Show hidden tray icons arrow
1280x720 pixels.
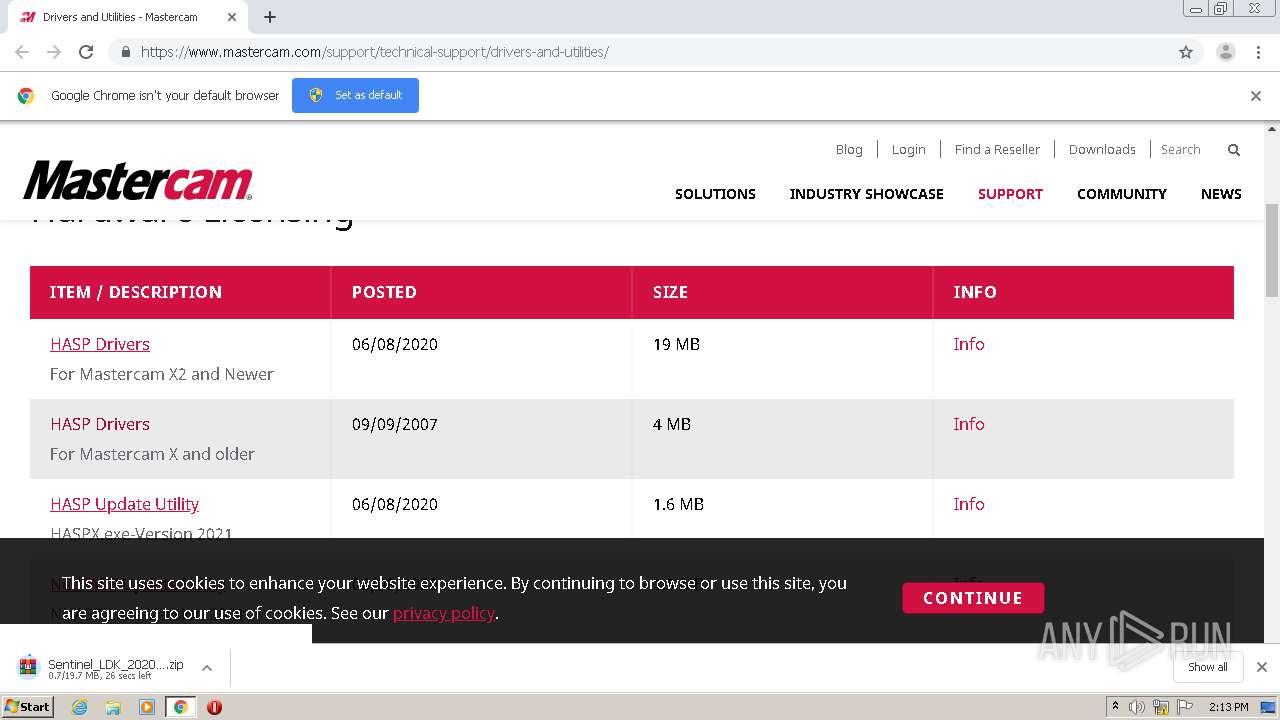click(x=1115, y=707)
